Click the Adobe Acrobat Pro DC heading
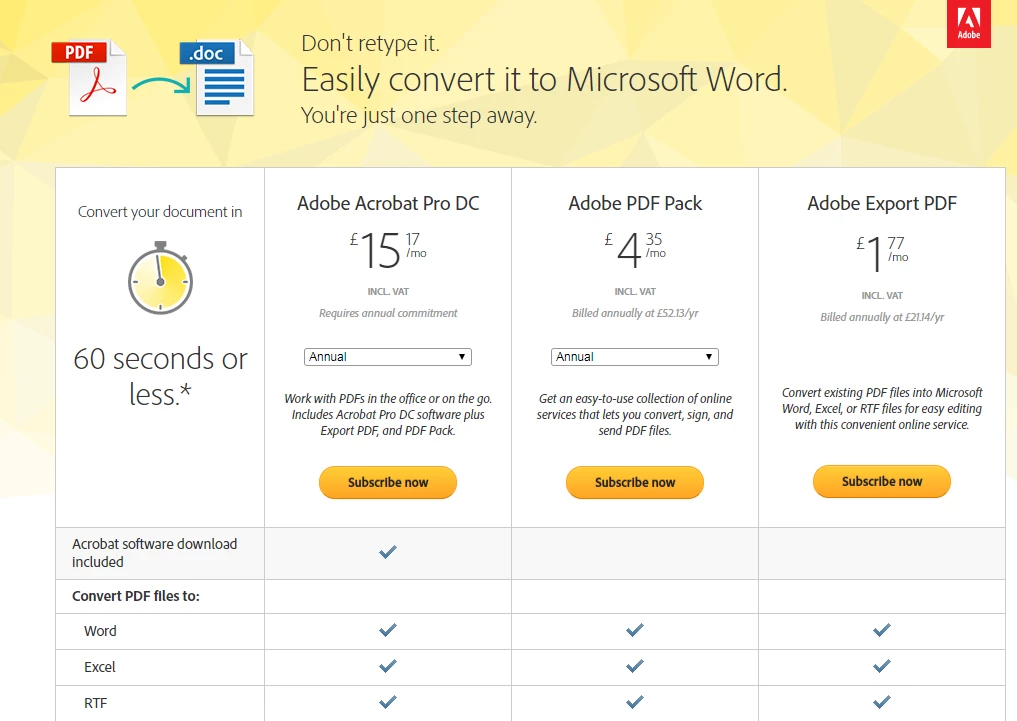1017x721 pixels. pos(388,204)
